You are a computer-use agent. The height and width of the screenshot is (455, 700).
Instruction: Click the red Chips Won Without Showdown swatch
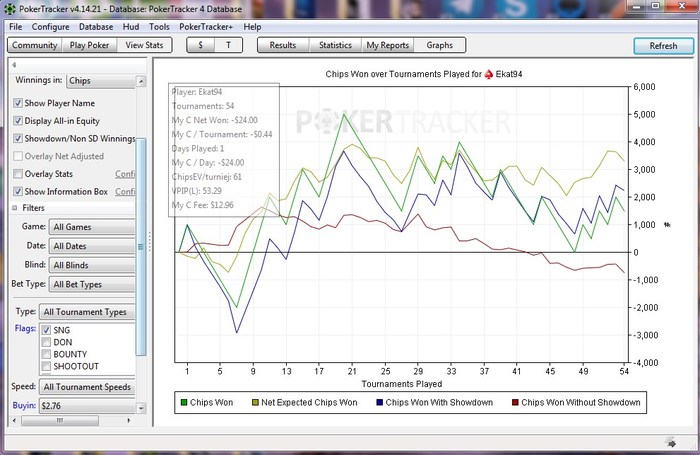515,402
